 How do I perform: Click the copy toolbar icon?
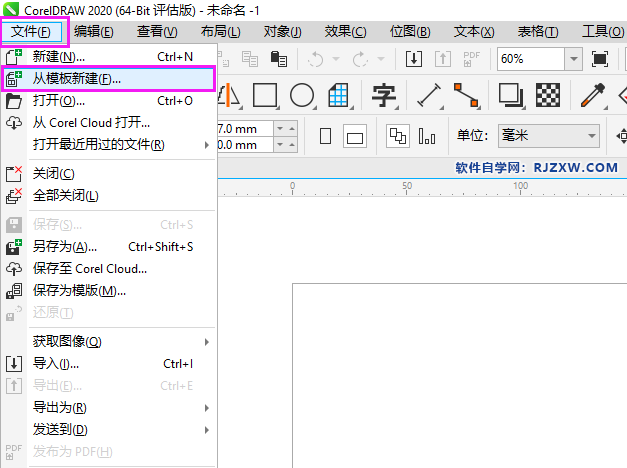pos(250,59)
